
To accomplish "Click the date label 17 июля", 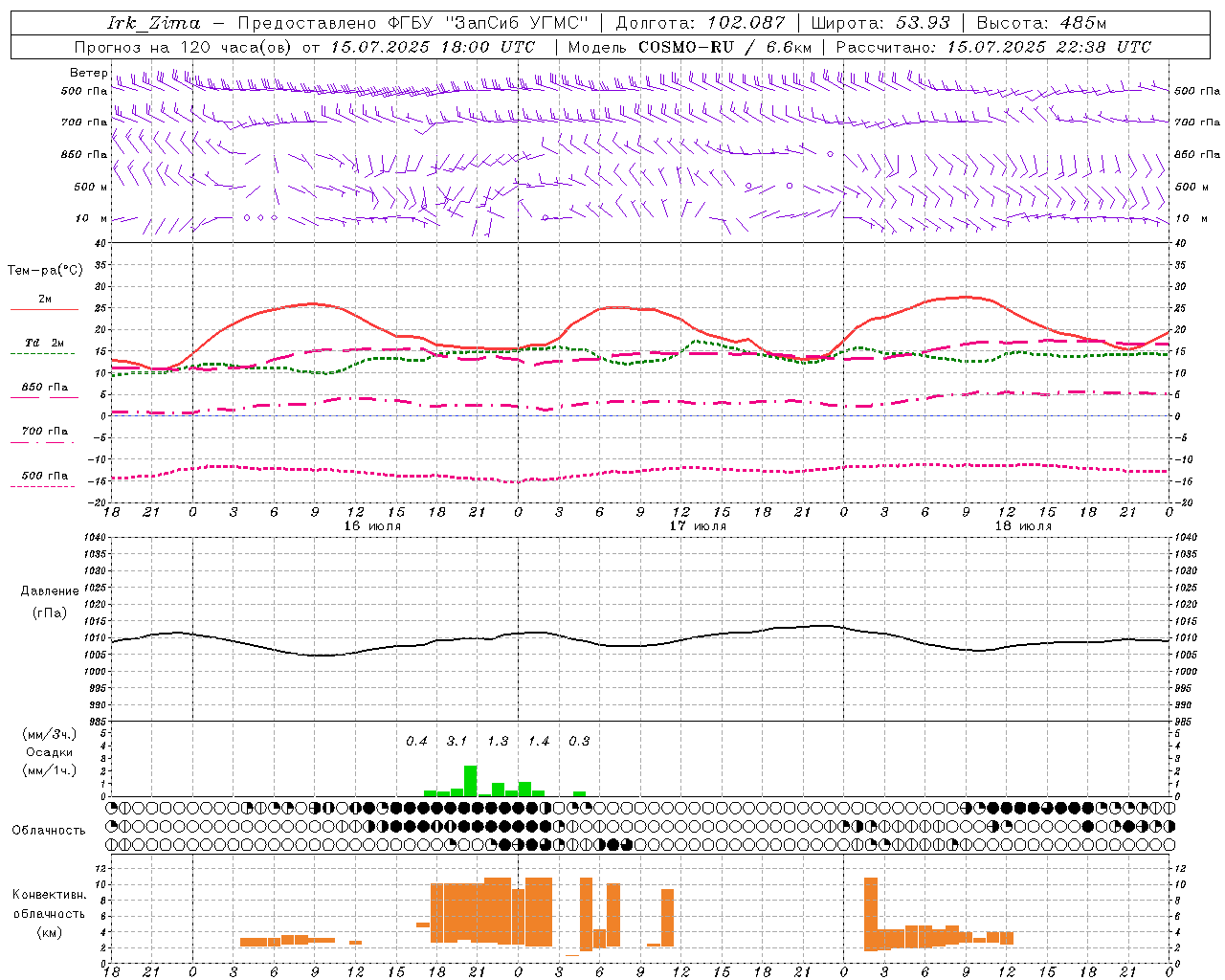I will [x=698, y=526].
